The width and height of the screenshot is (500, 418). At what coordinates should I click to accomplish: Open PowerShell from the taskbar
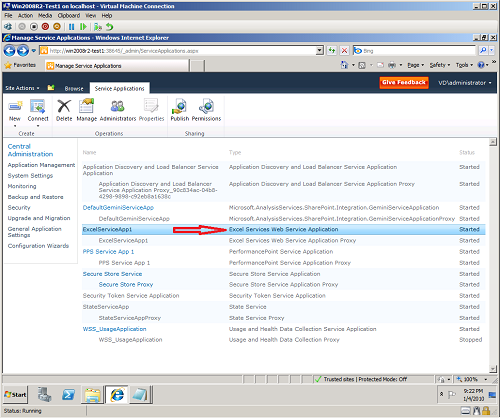point(68,395)
